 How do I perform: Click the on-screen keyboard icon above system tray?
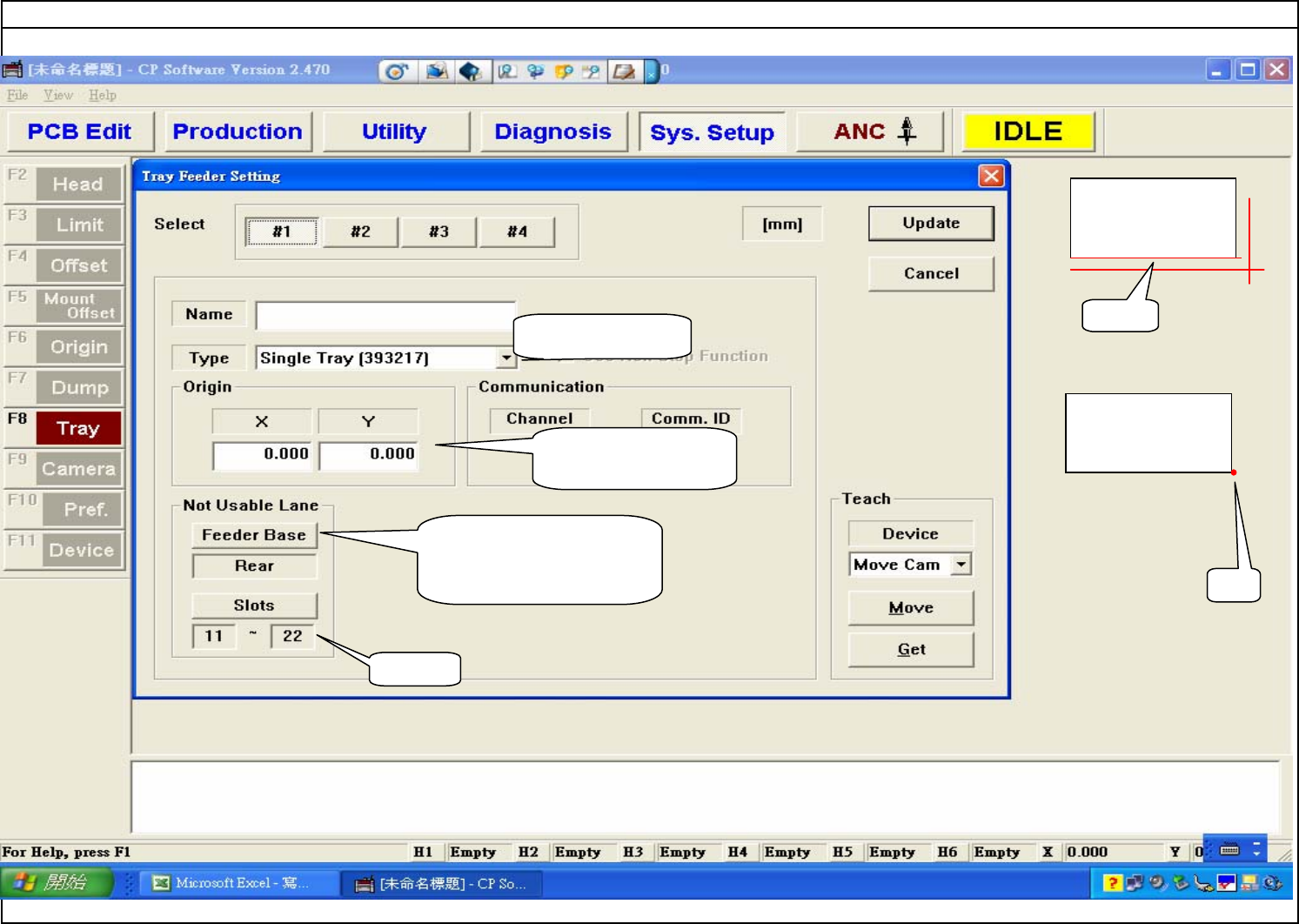1229,849
